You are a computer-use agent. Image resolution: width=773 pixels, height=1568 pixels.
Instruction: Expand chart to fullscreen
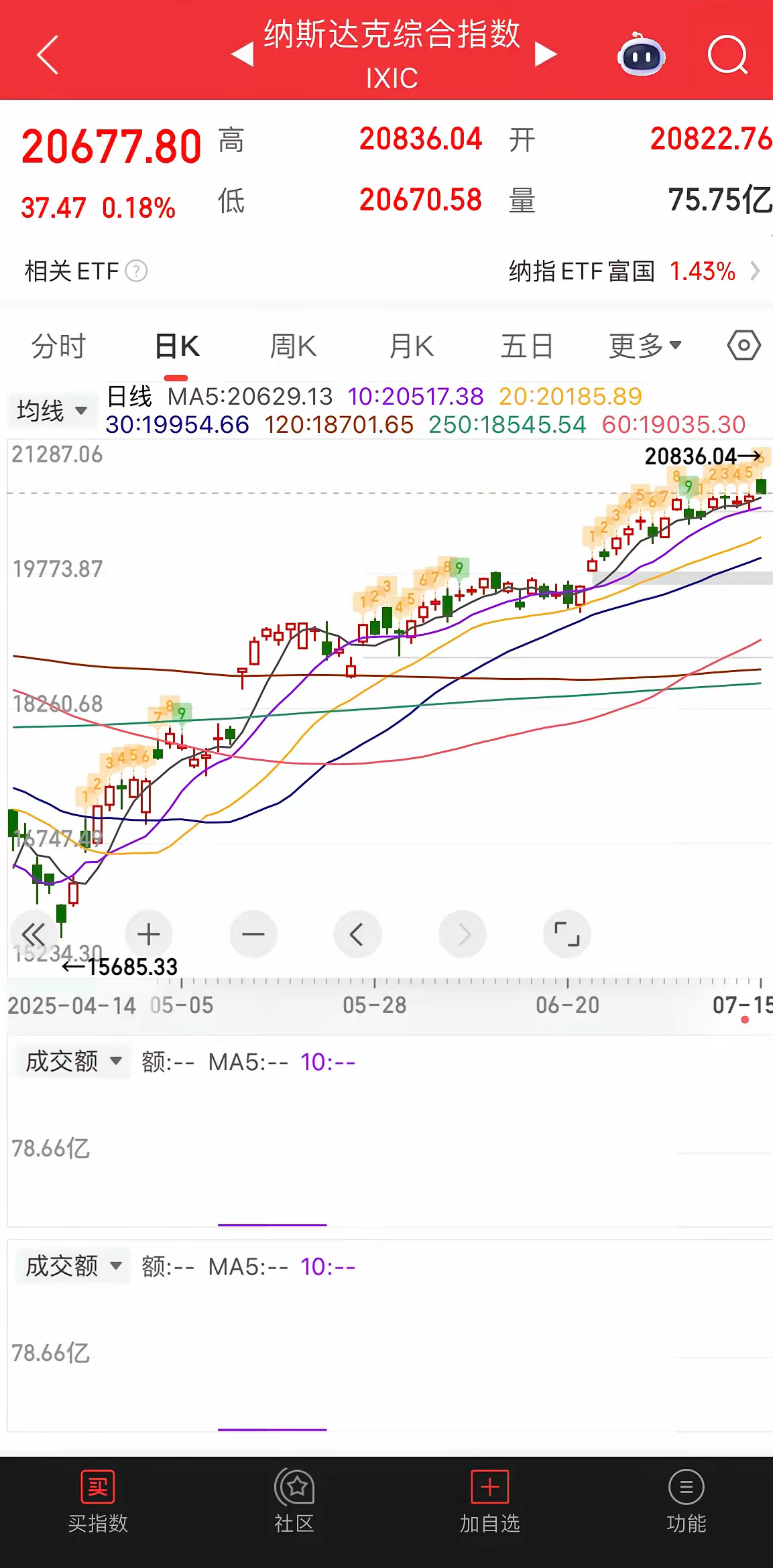(x=567, y=934)
